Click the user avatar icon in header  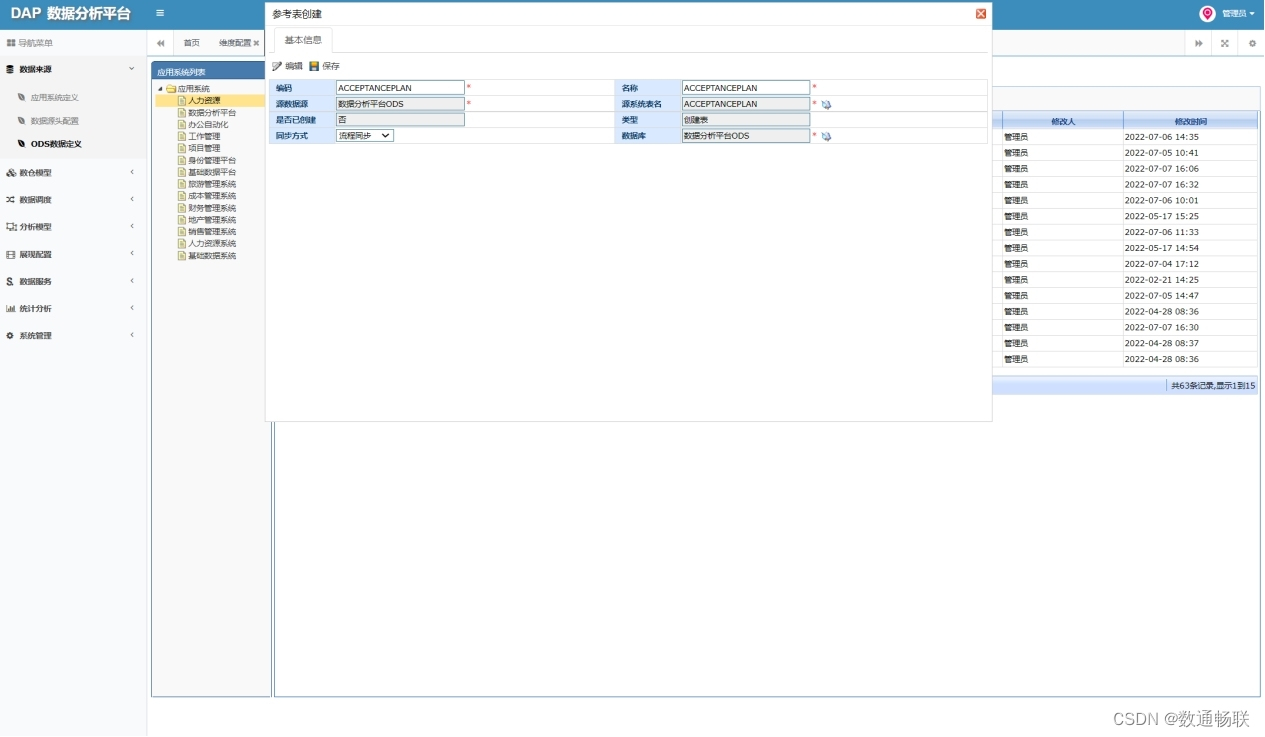(1207, 13)
